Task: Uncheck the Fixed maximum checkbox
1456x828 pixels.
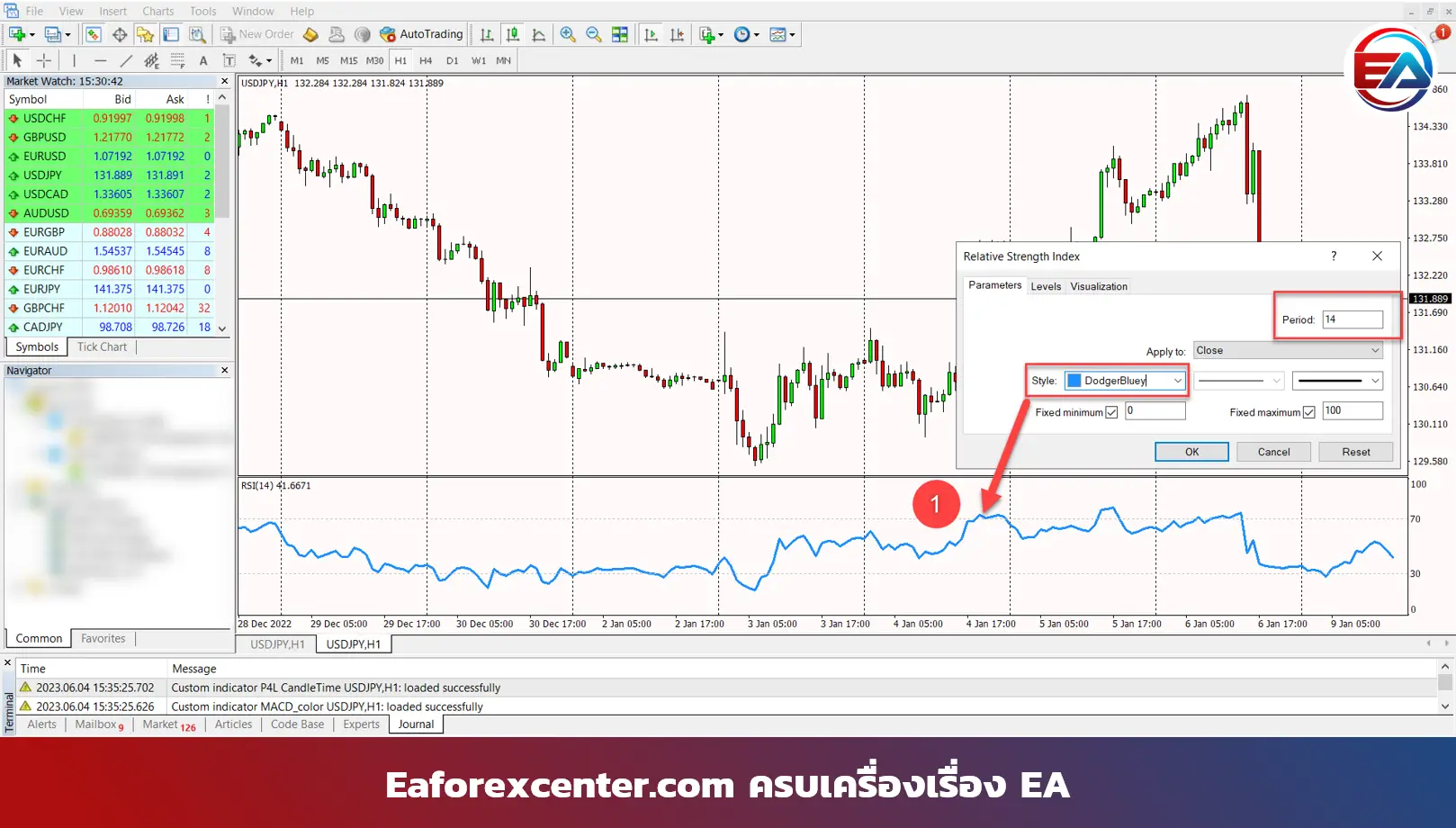Action: [1309, 412]
